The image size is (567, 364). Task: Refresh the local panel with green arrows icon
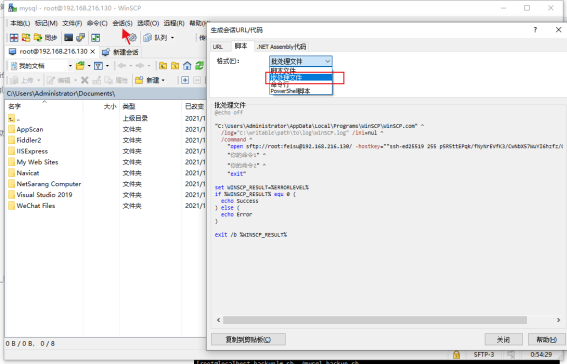click(x=199, y=66)
